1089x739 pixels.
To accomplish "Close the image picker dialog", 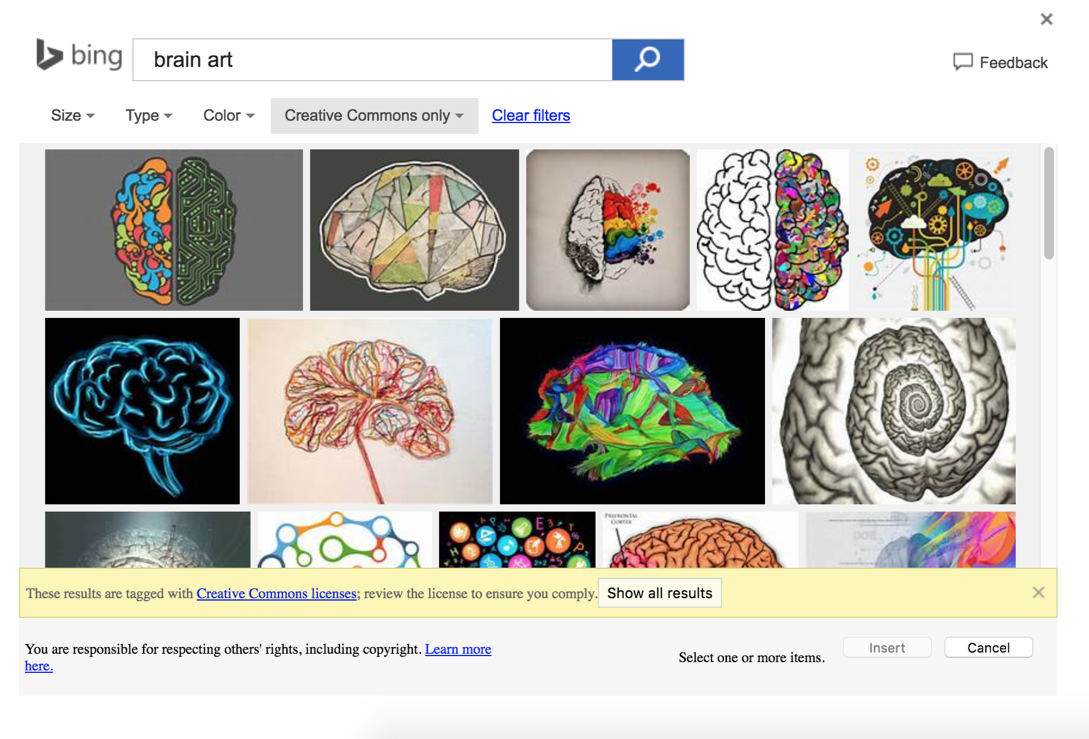I will click(x=1046, y=18).
